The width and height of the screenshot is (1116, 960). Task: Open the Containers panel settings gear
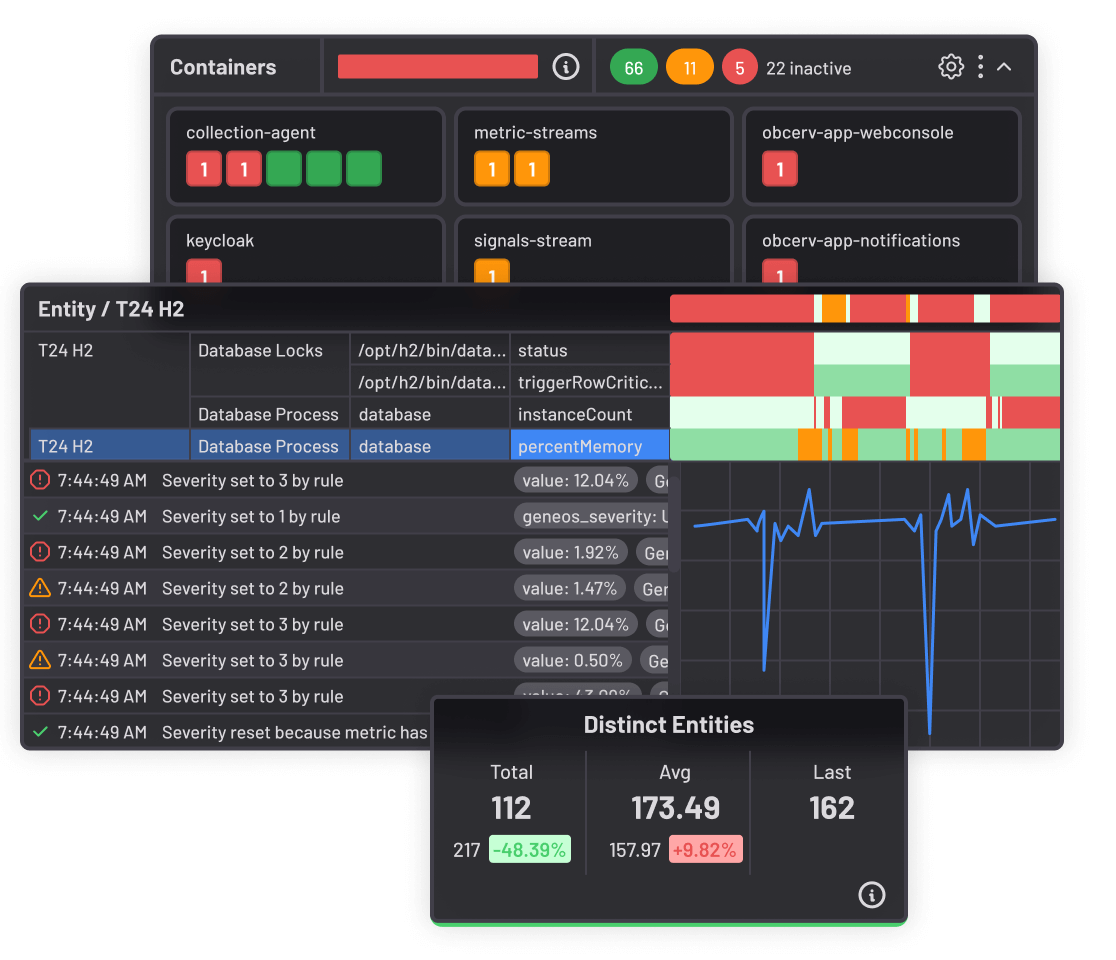(x=950, y=67)
